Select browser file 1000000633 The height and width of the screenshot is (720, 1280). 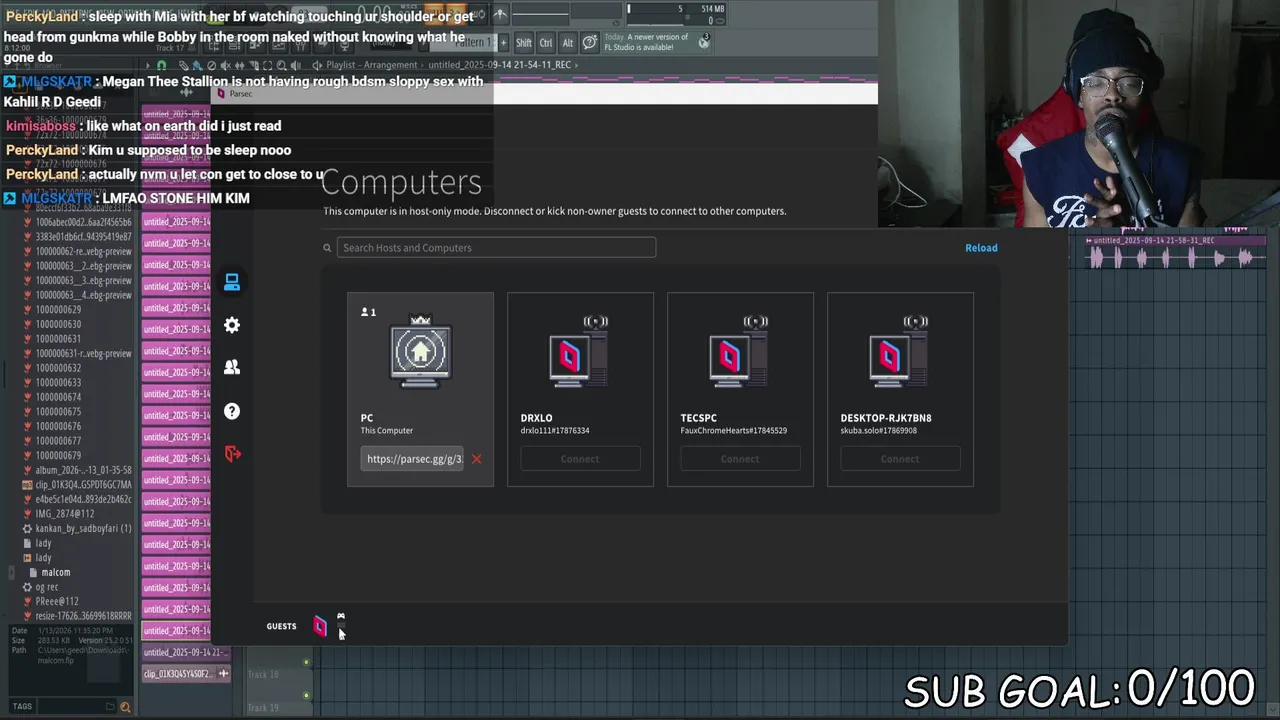(58, 383)
